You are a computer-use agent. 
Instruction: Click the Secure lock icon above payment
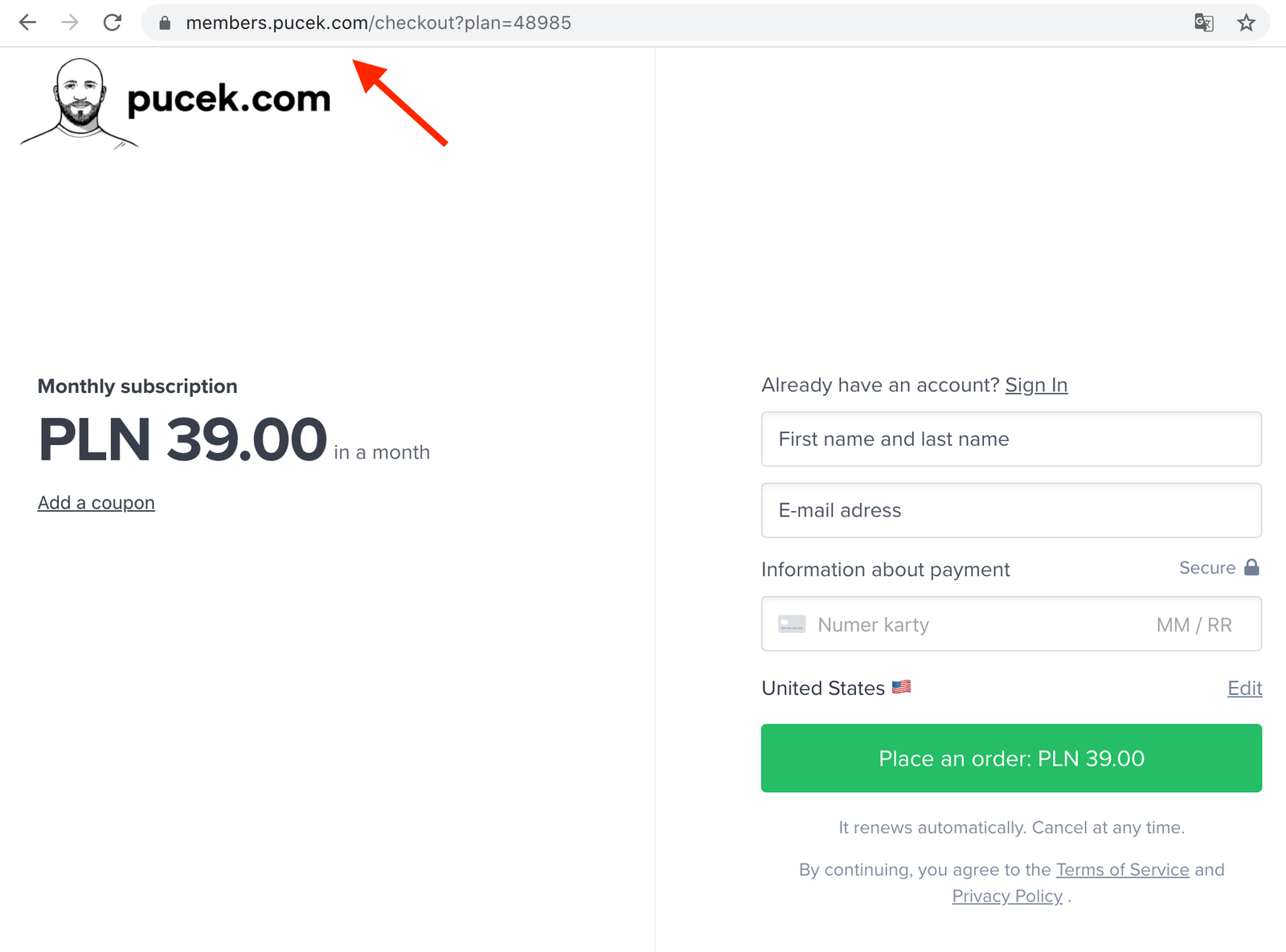pos(1251,567)
